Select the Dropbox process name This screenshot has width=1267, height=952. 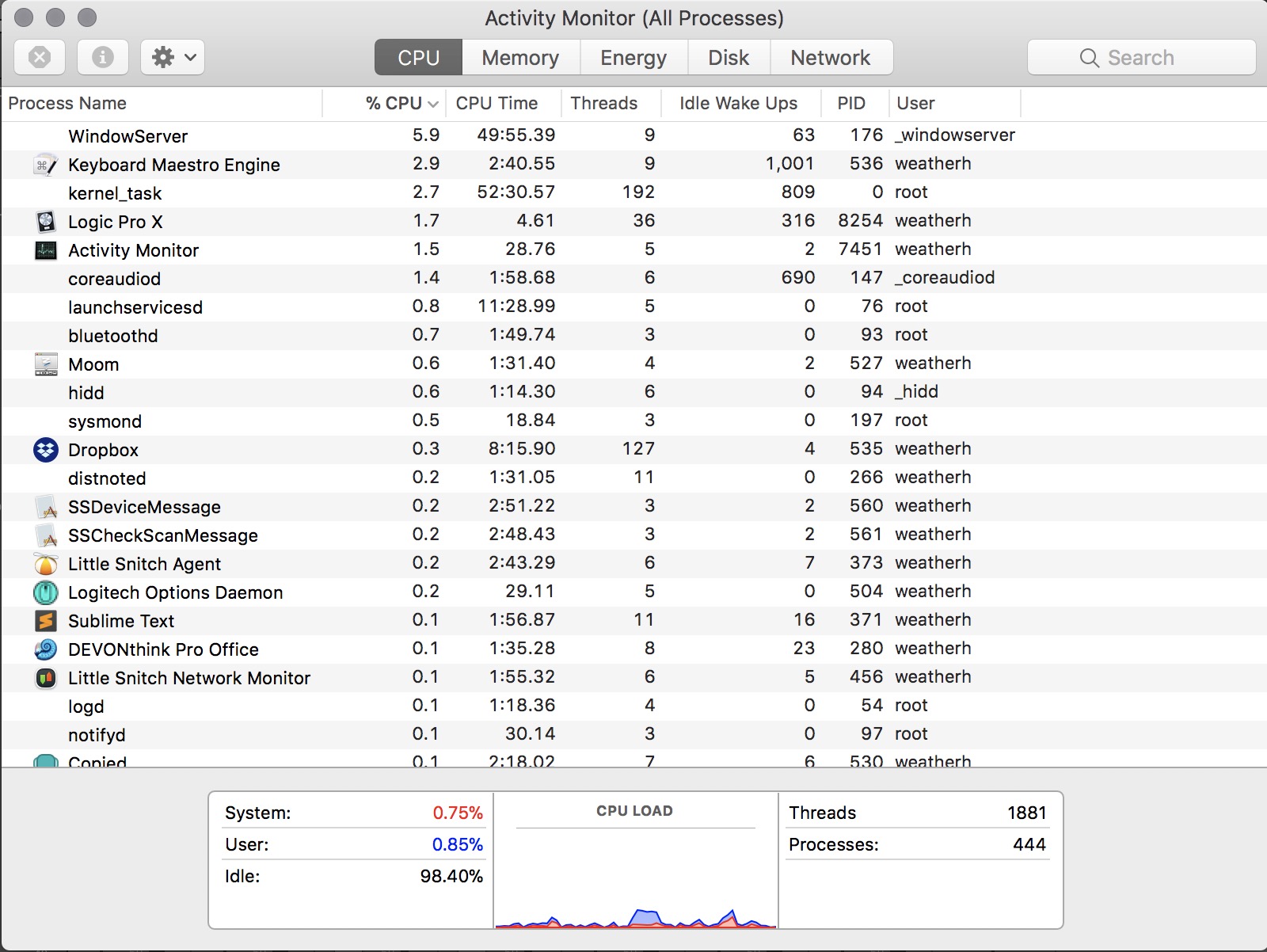click(103, 450)
